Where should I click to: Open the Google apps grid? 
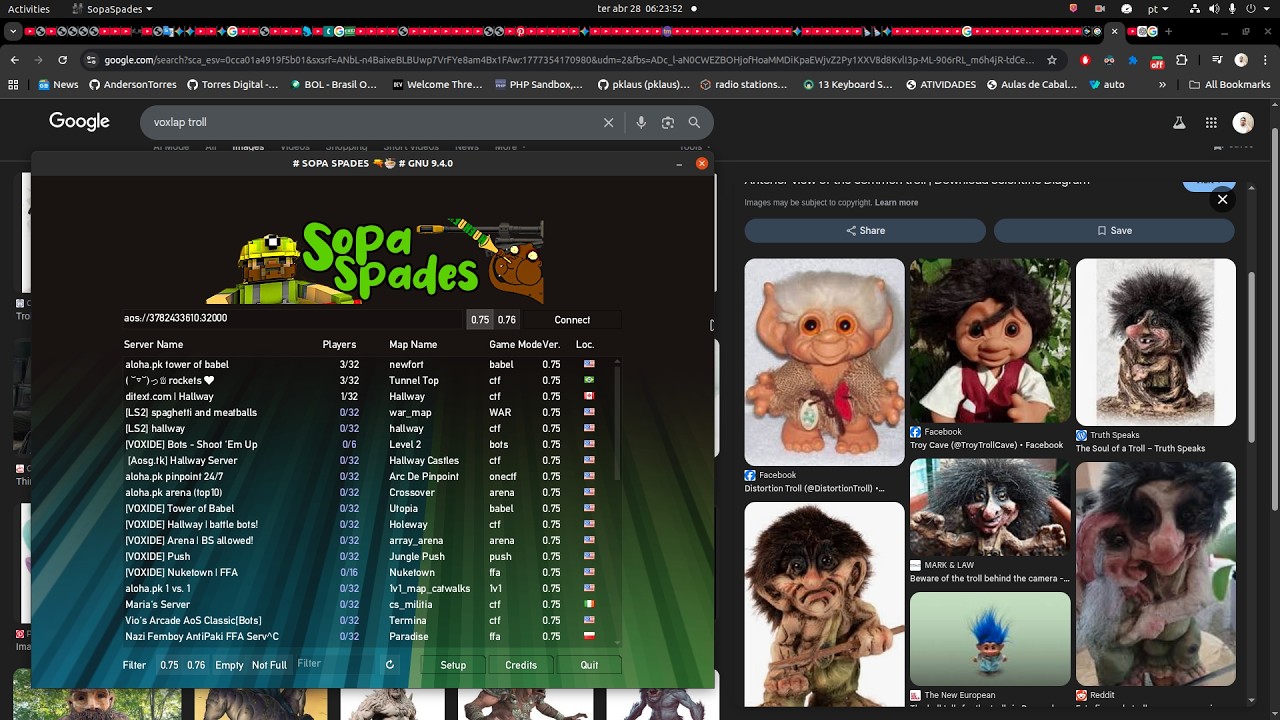click(1211, 123)
